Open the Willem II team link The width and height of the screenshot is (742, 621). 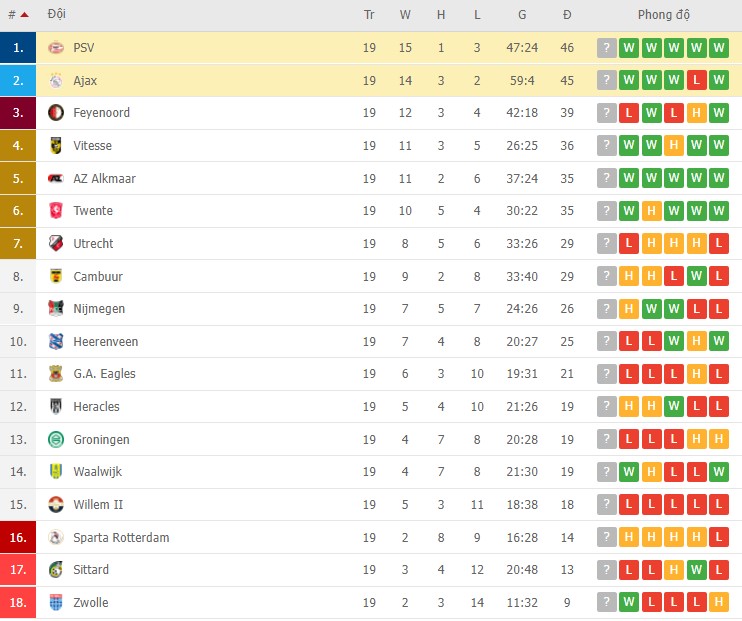pos(98,505)
